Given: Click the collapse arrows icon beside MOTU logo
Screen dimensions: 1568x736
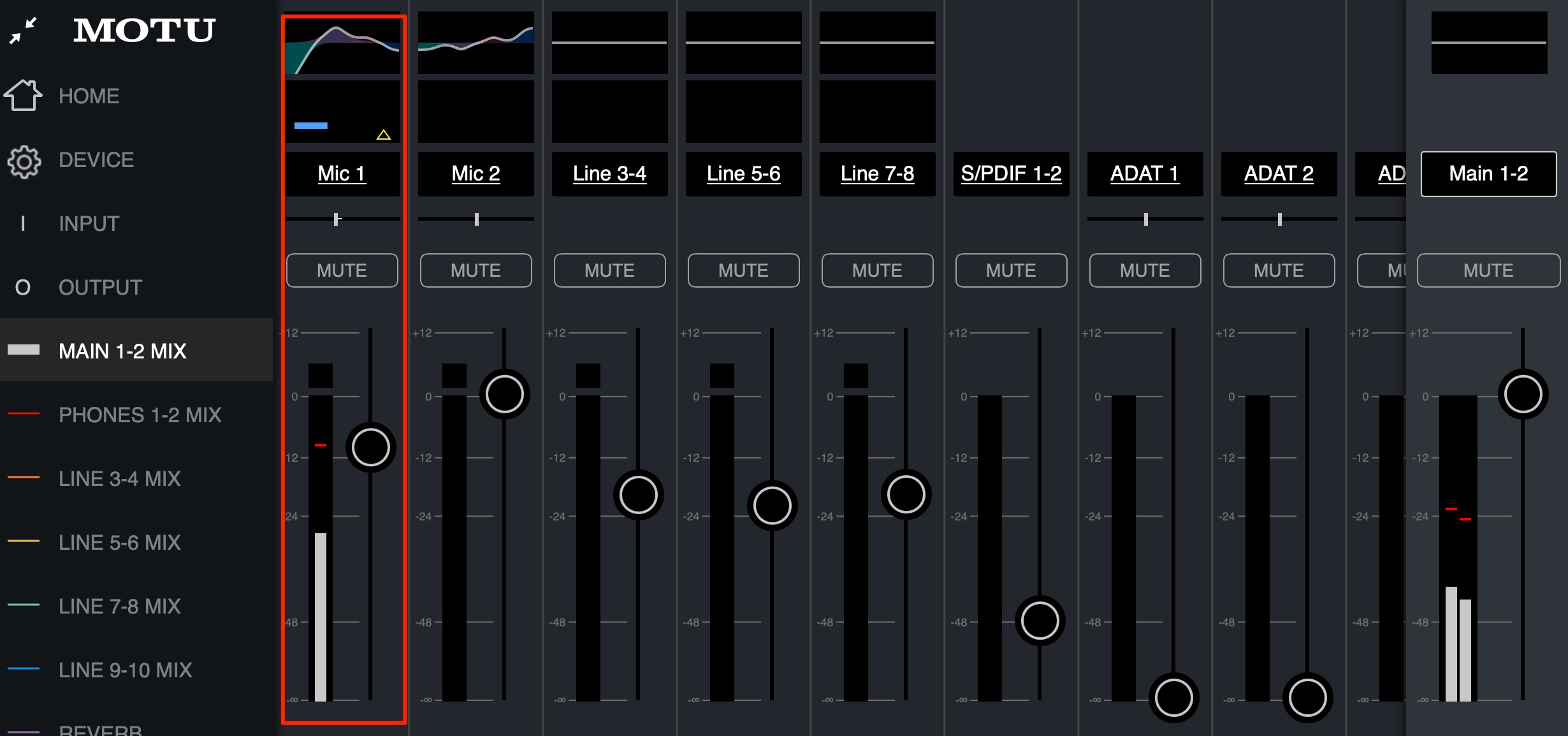Looking at the screenshot, I should coord(24,30).
